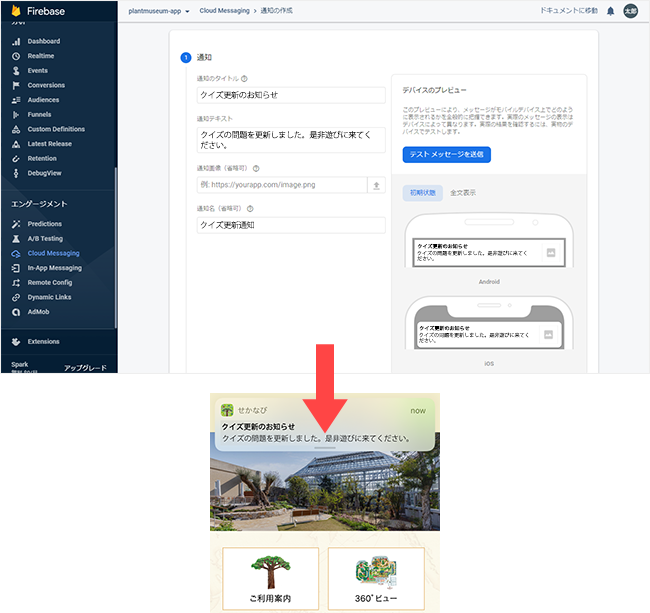Click the エンゲージメント section heading
Image resolution: width=650 pixels, height=613 pixels.
pyautogui.click(x=39, y=204)
